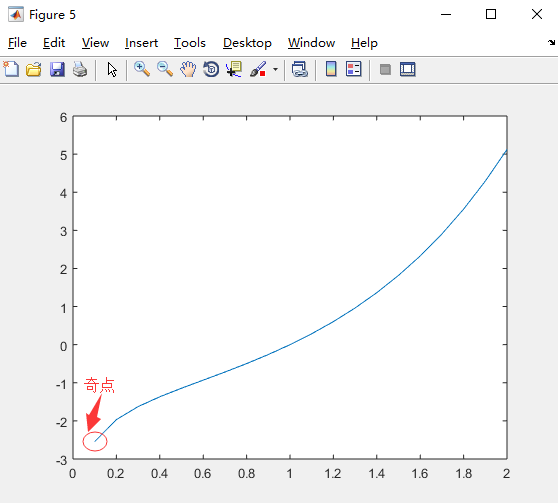Click the x-axis tick label 1.8
This screenshot has width=558, height=503.
(463, 474)
